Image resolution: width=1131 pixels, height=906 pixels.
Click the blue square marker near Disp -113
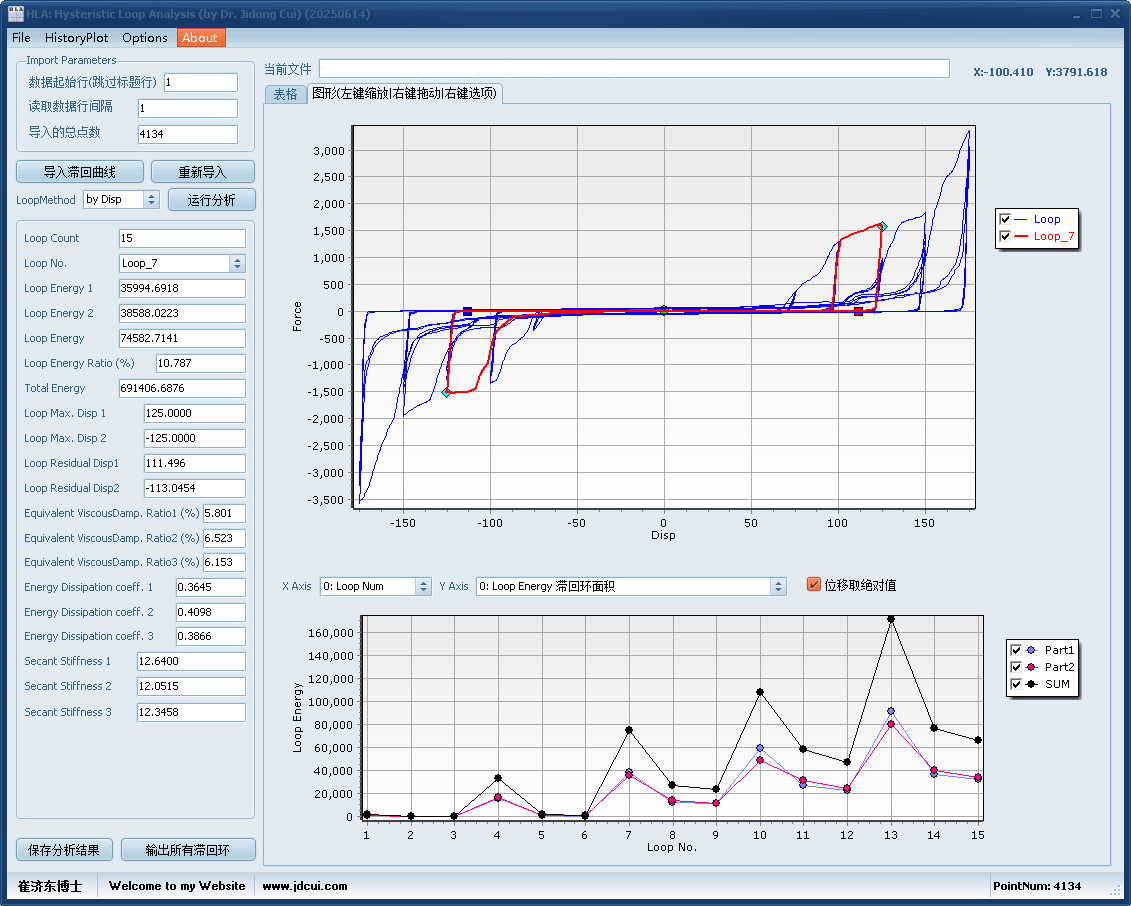467,312
